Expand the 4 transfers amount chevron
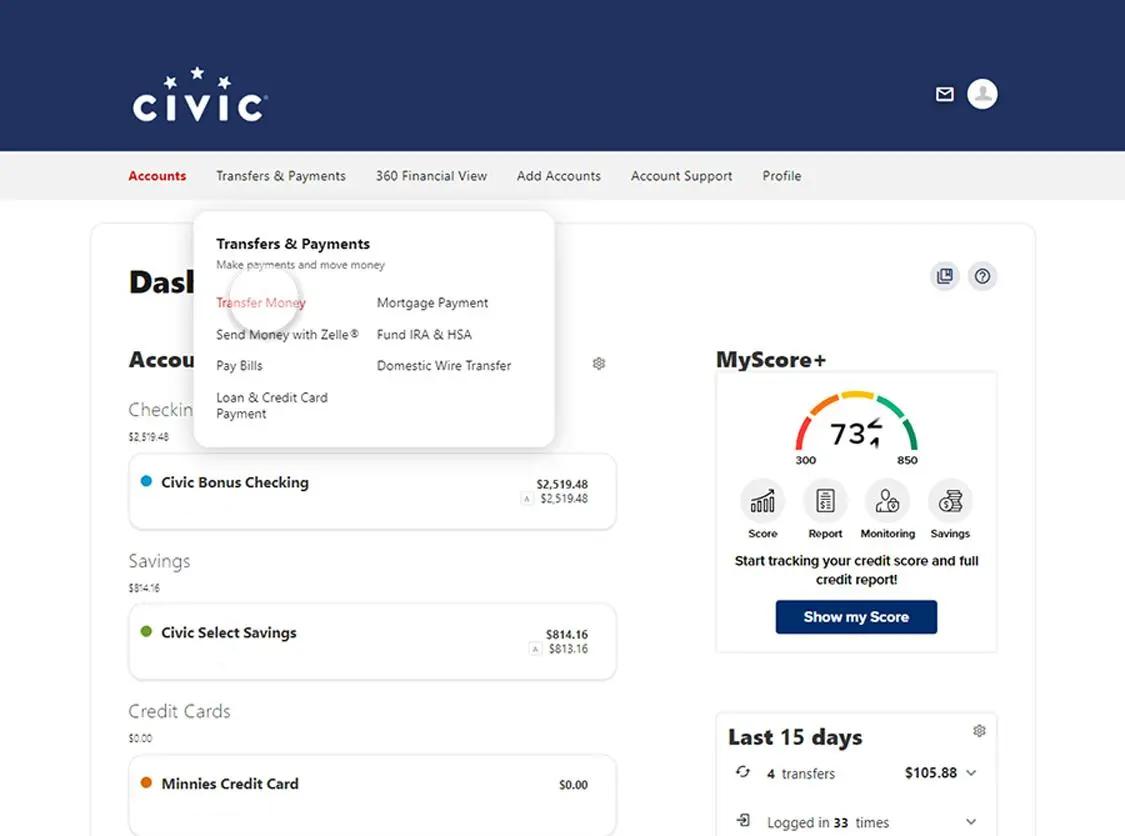This screenshot has height=836, width=1125. point(970,773)
